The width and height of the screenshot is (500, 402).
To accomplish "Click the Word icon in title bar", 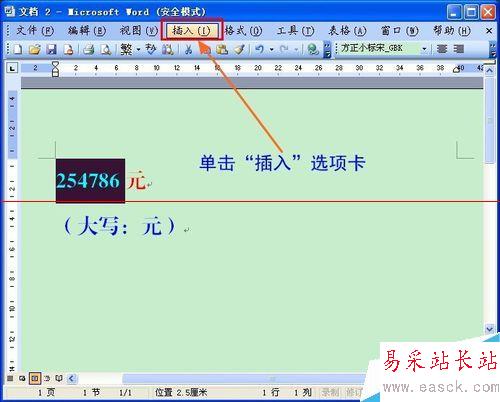I will pyautogui.click(x=10, y=11).
